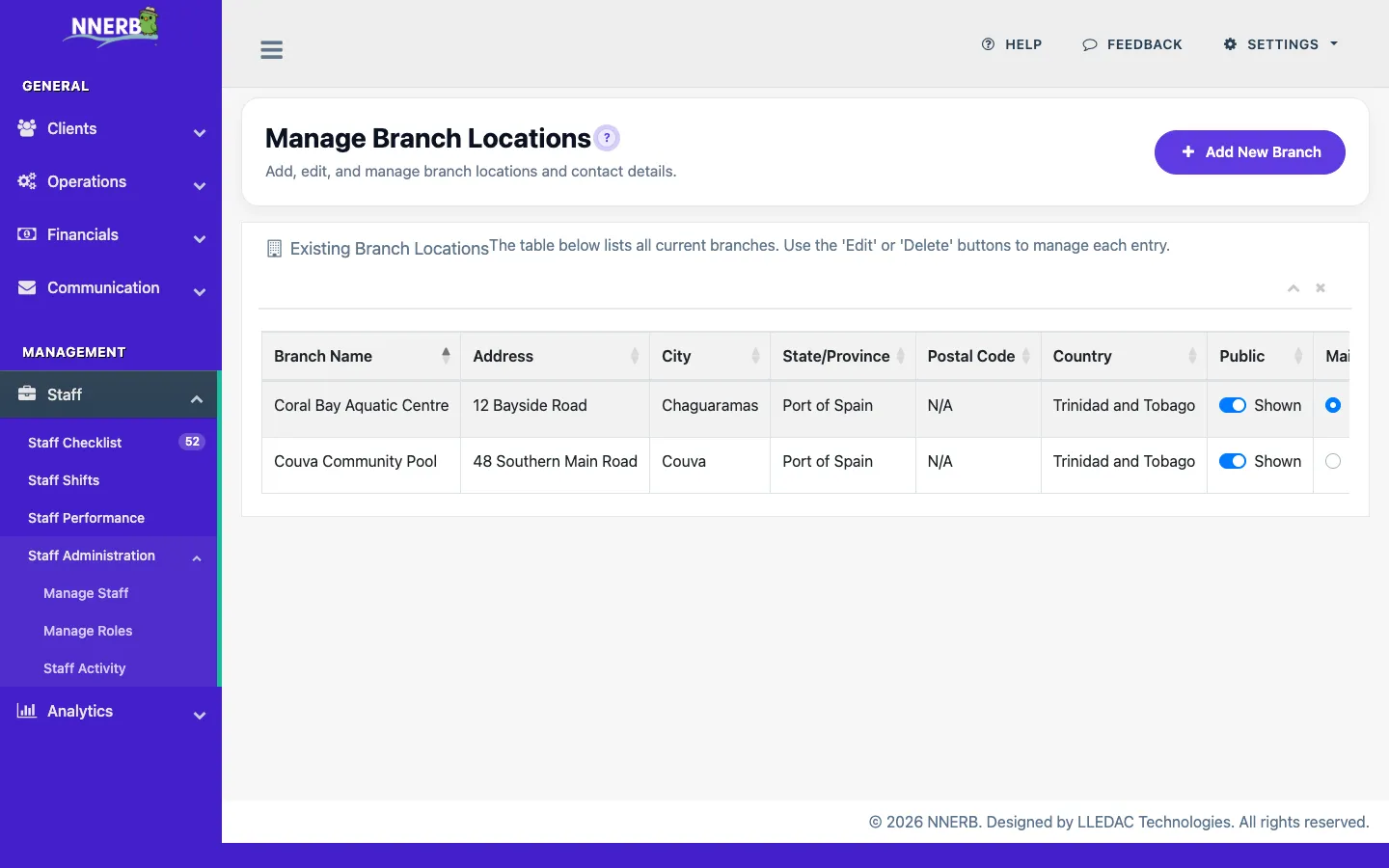This screenshot has height=868, width=1389.
Task: Expand the Operations menu
Action: [111, 182]
